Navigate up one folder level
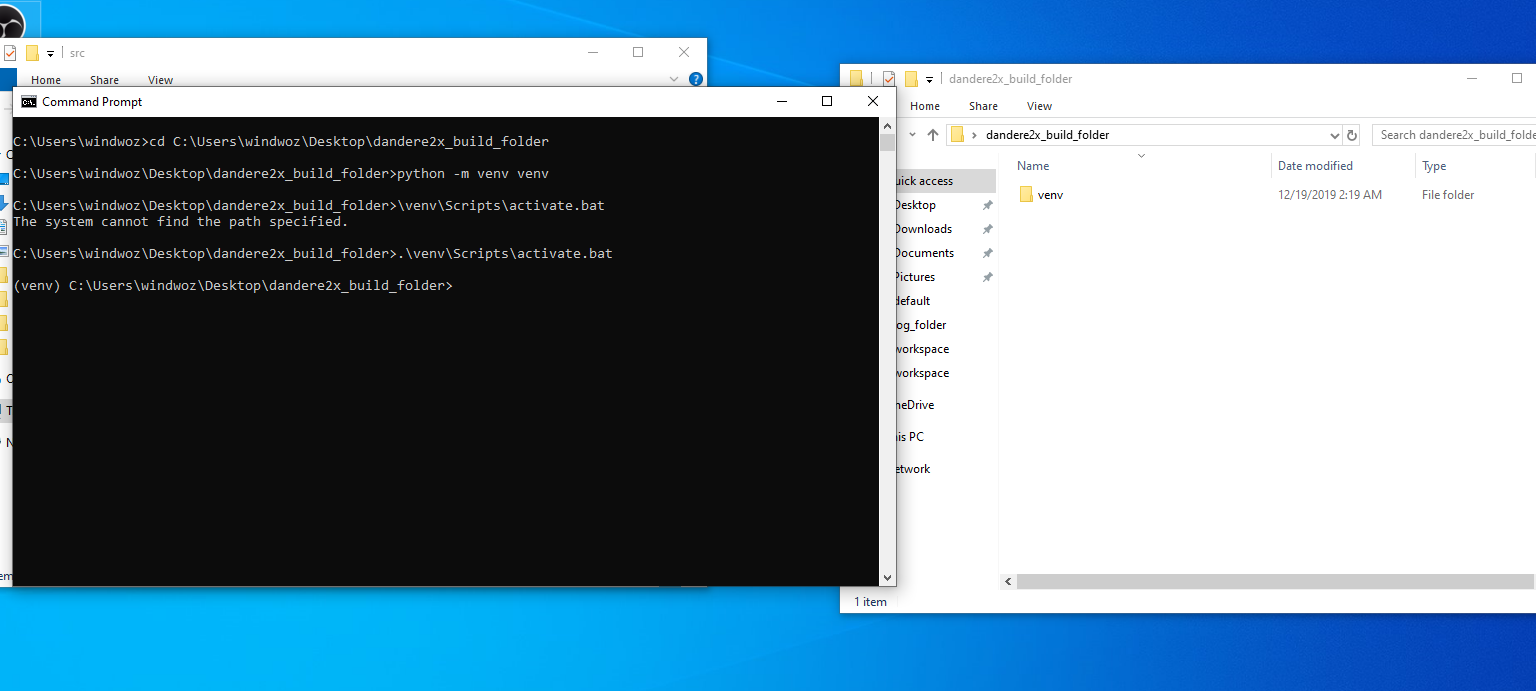This screenshot has width=1536, height=691. coord(933,134)
